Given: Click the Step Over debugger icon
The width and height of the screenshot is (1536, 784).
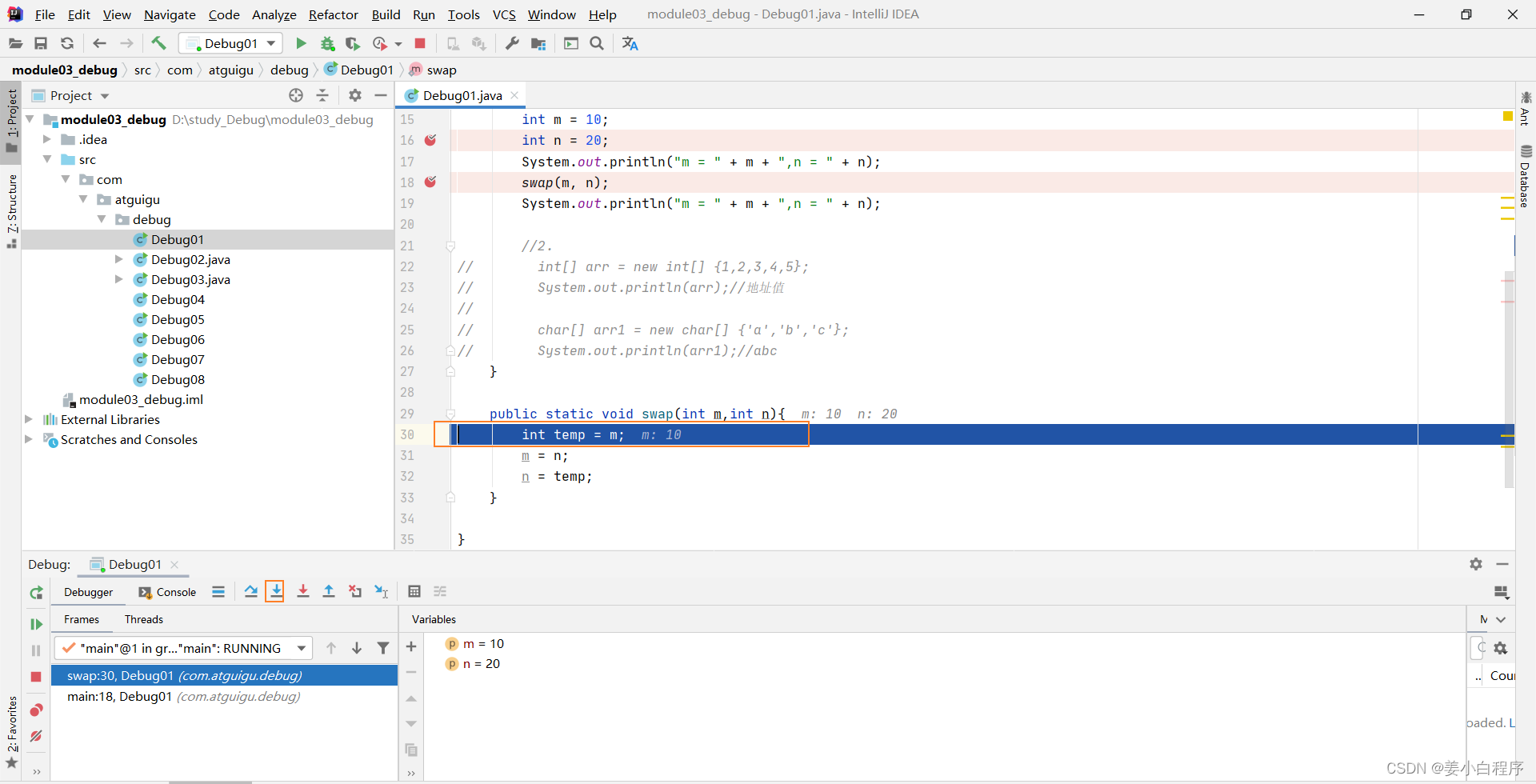Looking at the screenshot, I should coord(251,591).
